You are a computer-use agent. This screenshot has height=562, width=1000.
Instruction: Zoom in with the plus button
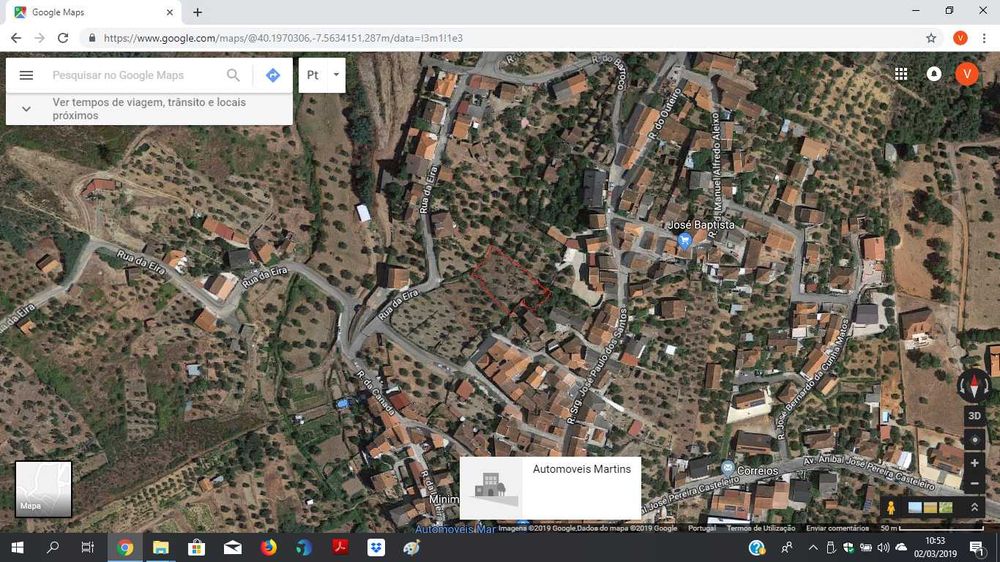tap(974, 463)
